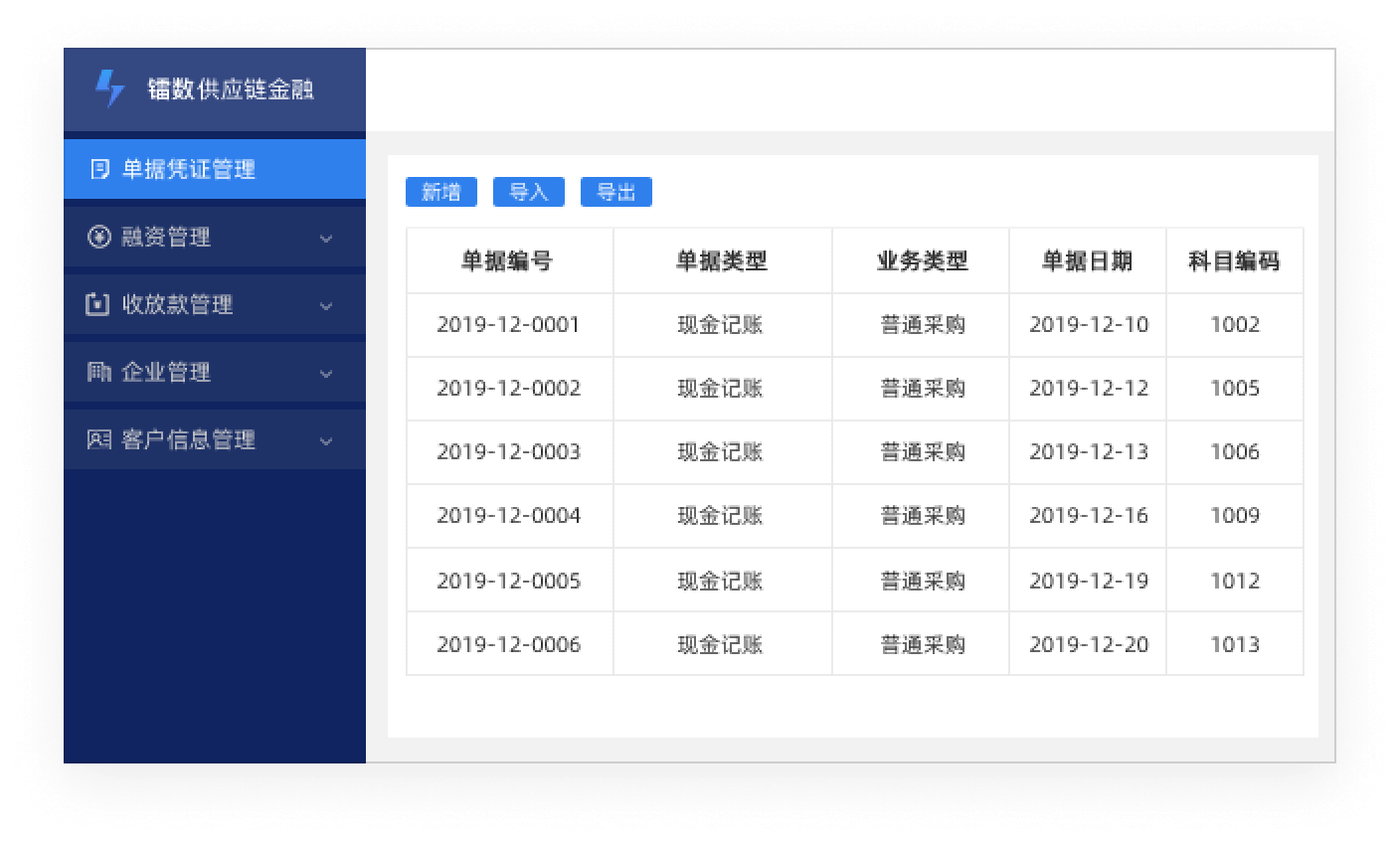Click subject code 1013
The image size is (1400, 843).
(x=1235, y=644)
